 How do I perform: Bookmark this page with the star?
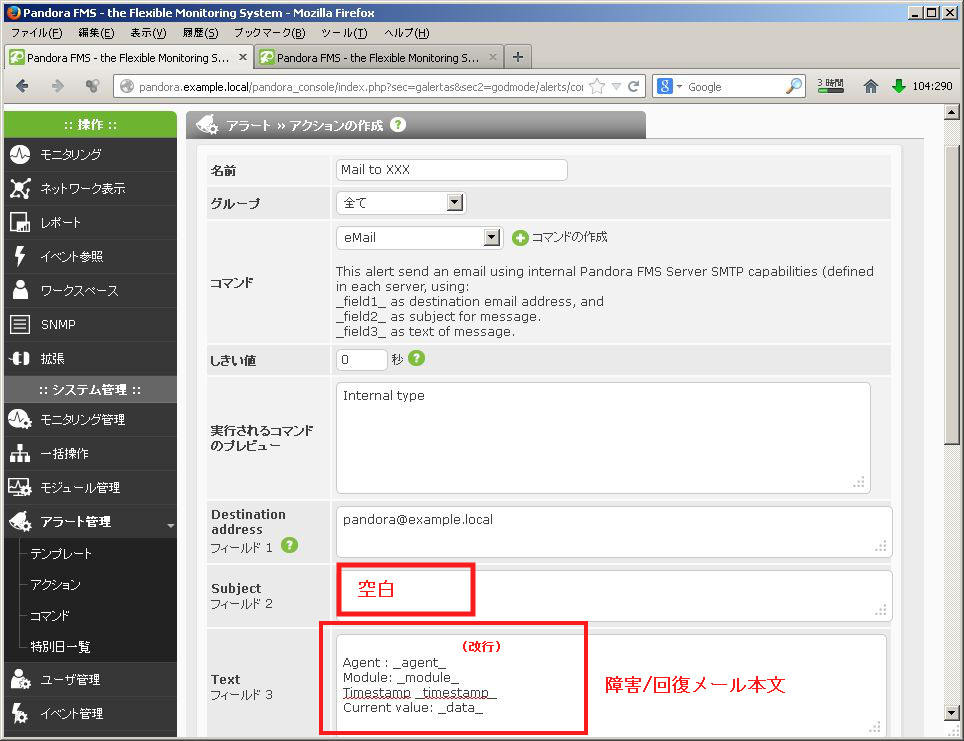tap(596, 86)
